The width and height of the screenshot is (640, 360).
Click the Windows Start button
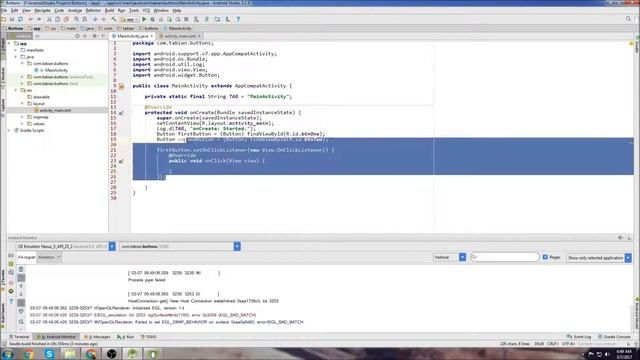[x=7, y=354]
